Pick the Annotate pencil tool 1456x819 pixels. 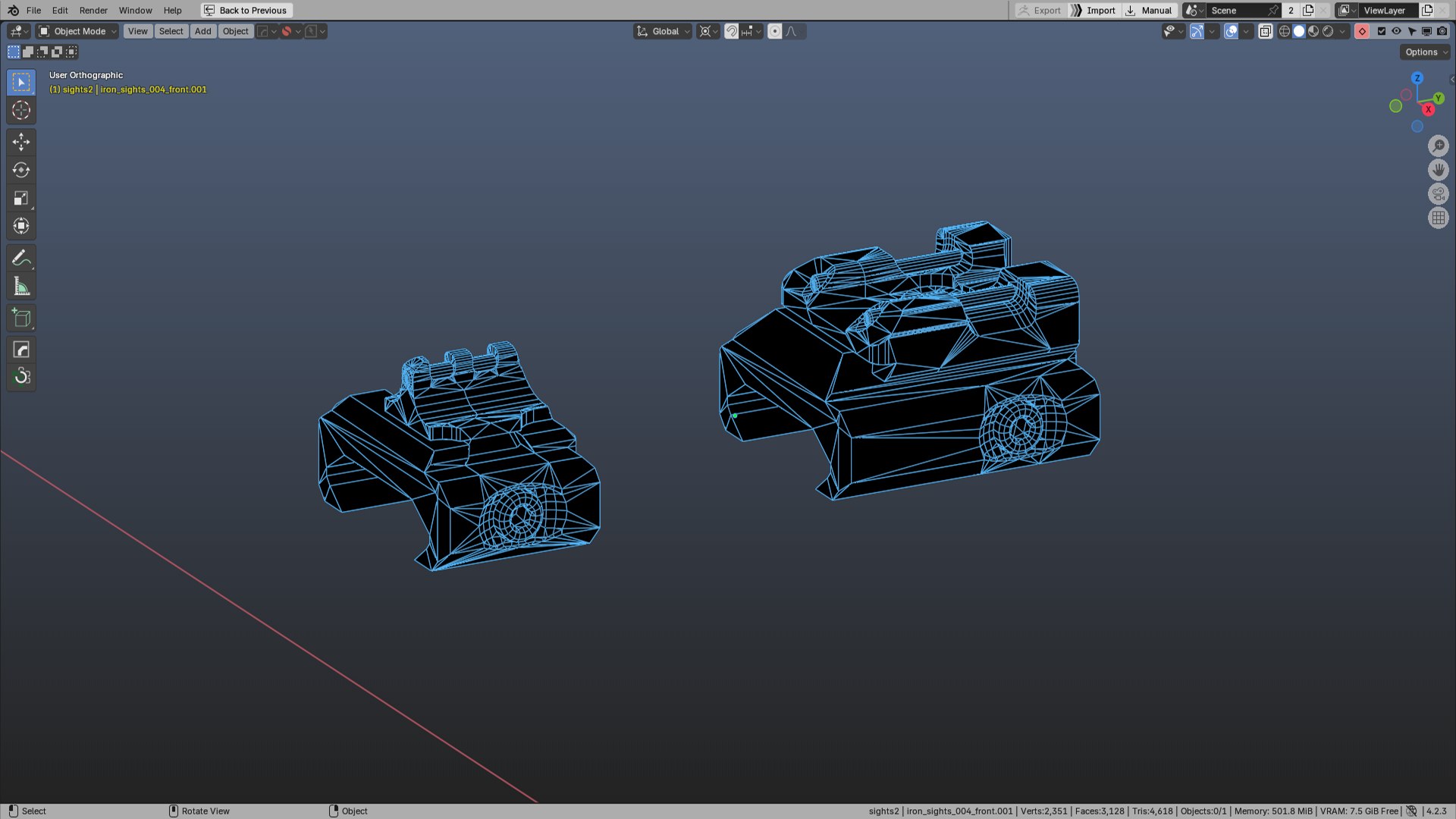click(21, 258)
